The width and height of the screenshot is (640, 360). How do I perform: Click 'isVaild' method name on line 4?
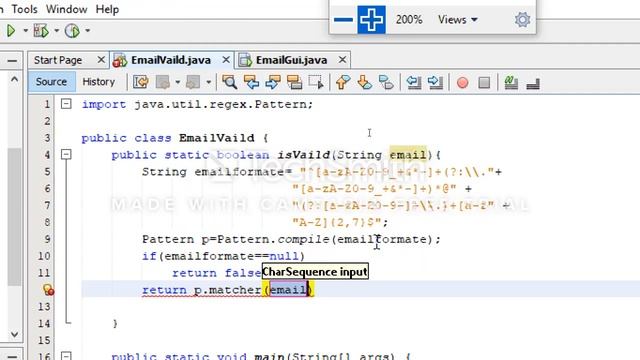pos(304,155)
